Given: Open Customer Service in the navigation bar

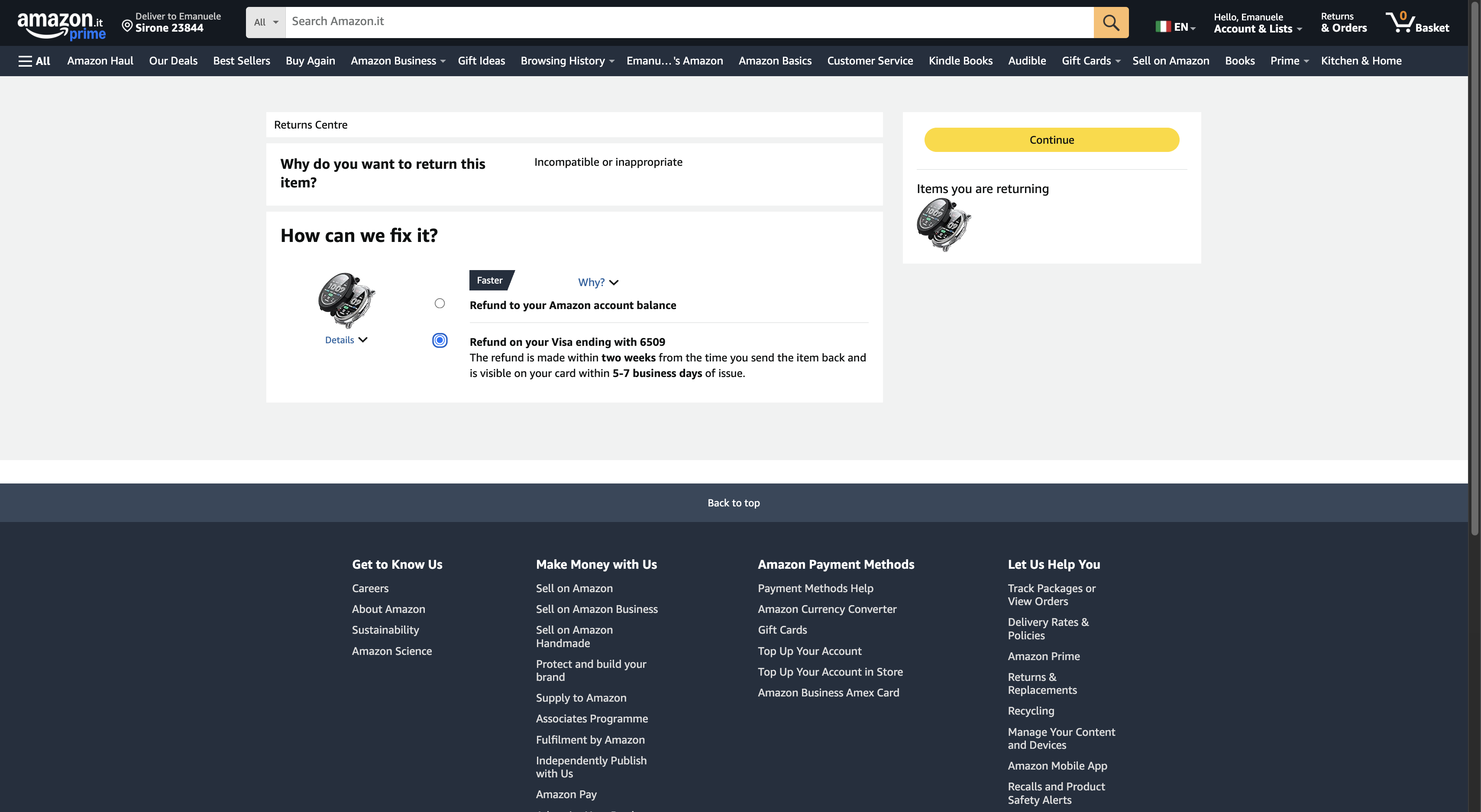Looking at the screenshot, I should (869, 61).
